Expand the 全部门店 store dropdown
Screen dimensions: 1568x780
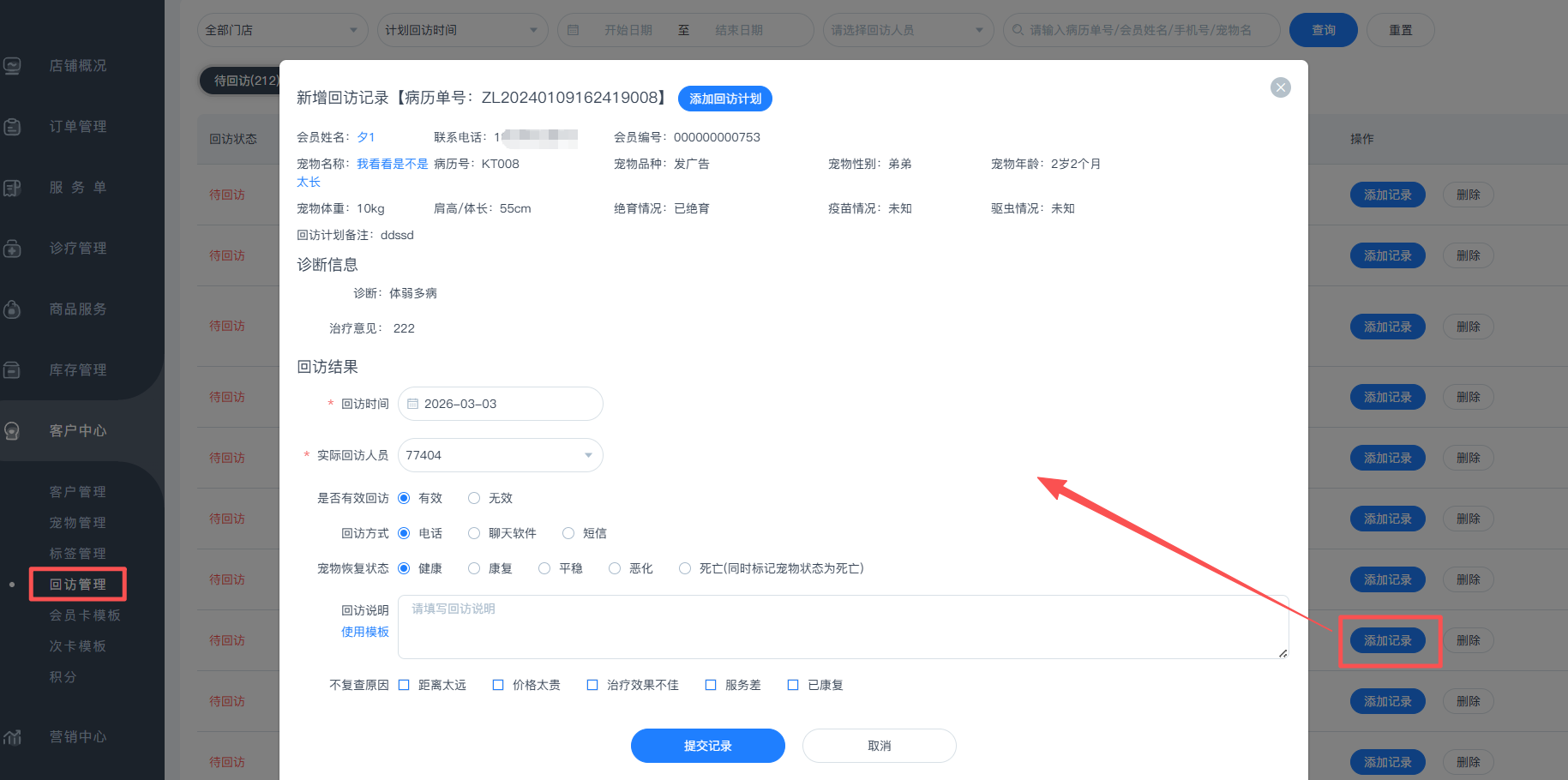282,30
